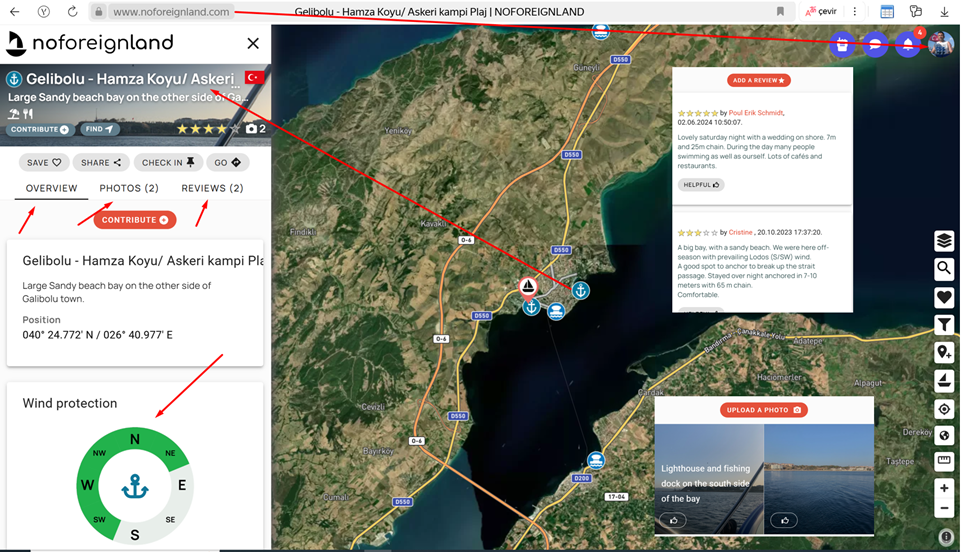Click the SHARE button

(x=101, y=162)
